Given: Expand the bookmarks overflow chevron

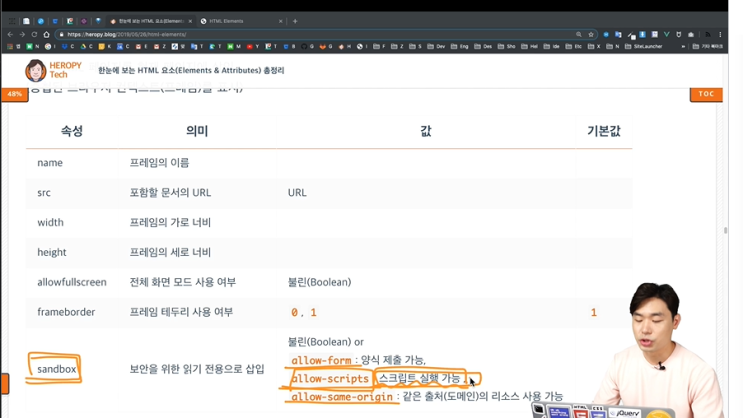Looking at the screenshot, I should (x=683, y=46).
